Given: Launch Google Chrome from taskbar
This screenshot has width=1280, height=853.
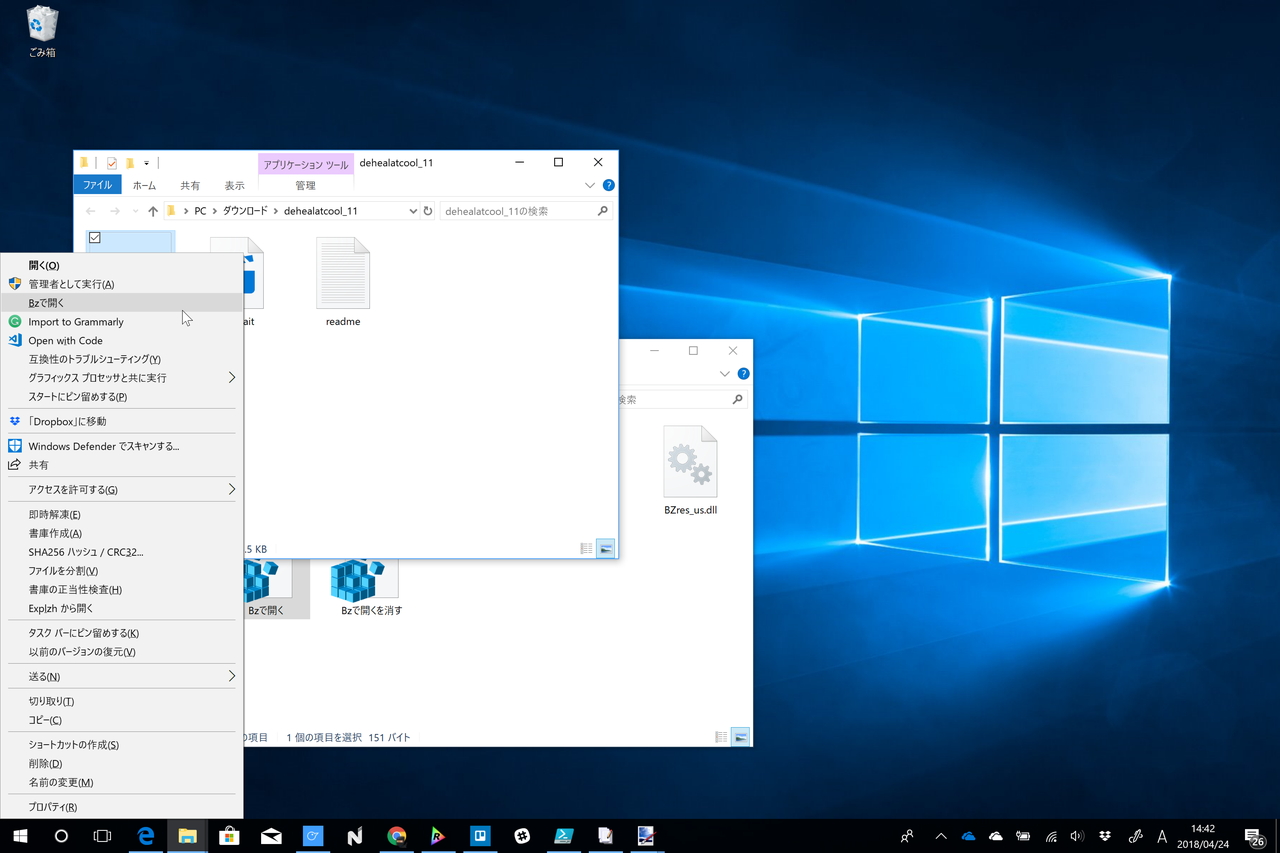Looking at the screenshot, I should point(397,836).
